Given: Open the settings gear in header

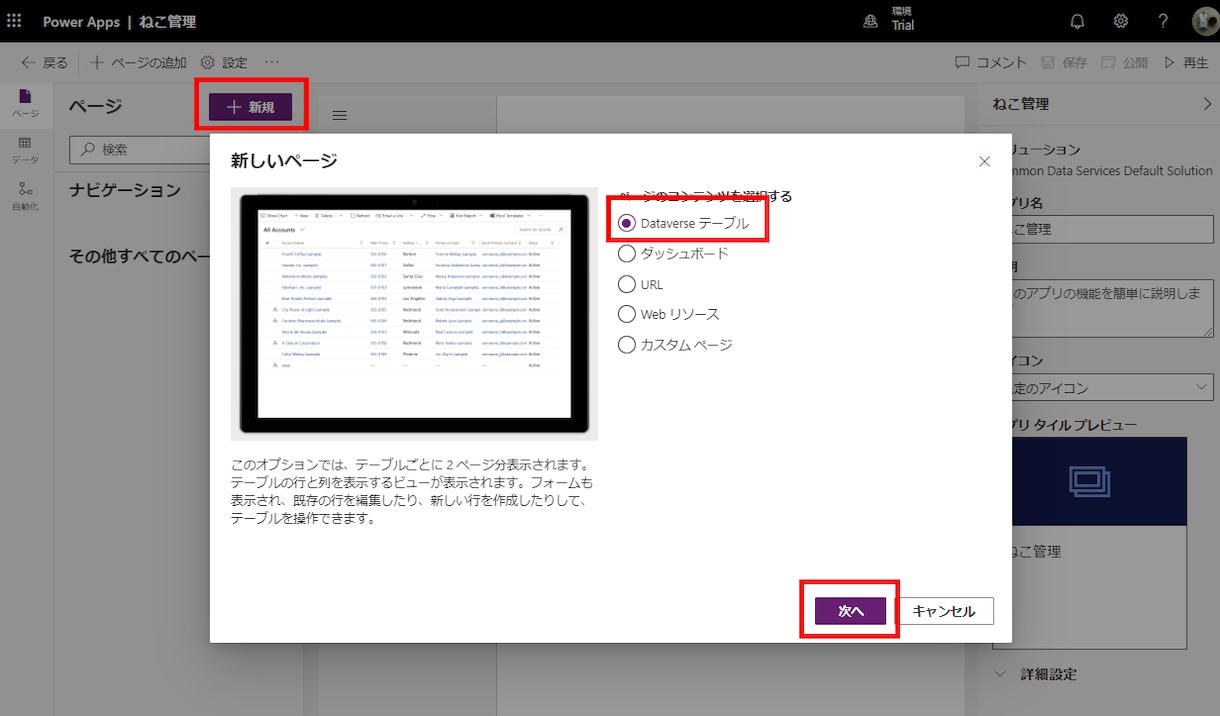Looking at the screenshot, I should [x=1121, y=21].
